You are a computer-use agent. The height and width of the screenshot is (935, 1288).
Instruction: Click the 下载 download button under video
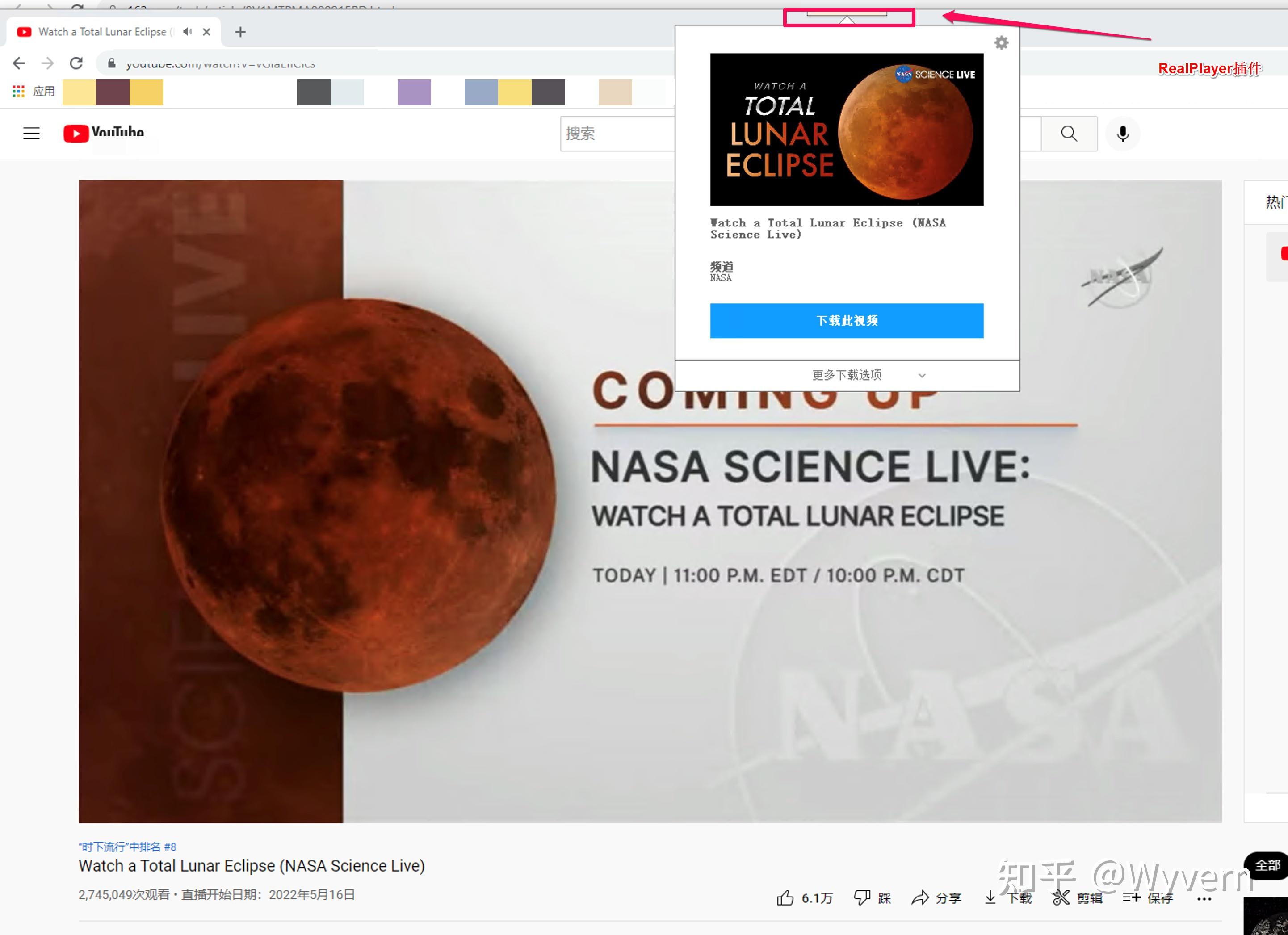click(1007, 897)
